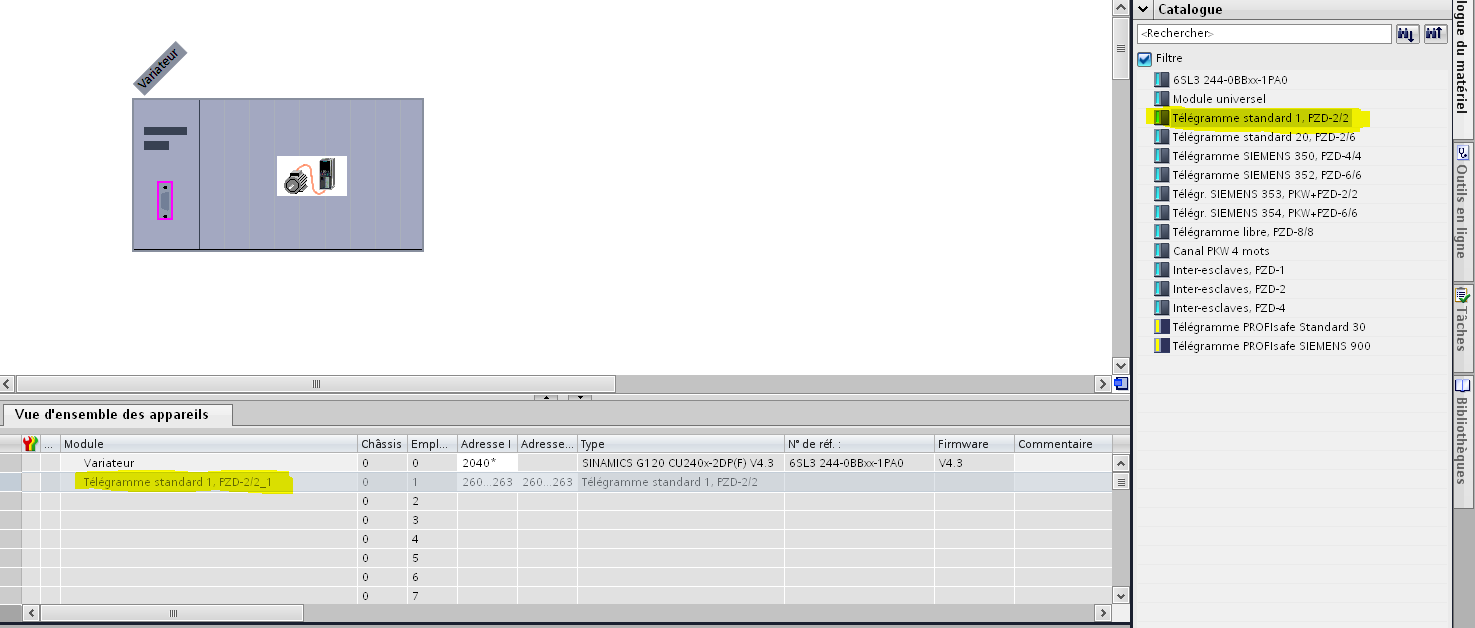This screenshot has height=628, width=1475.
Task: Click icon of Inter-esclaves, PZD-4
Action: [x=1161, y=308]
